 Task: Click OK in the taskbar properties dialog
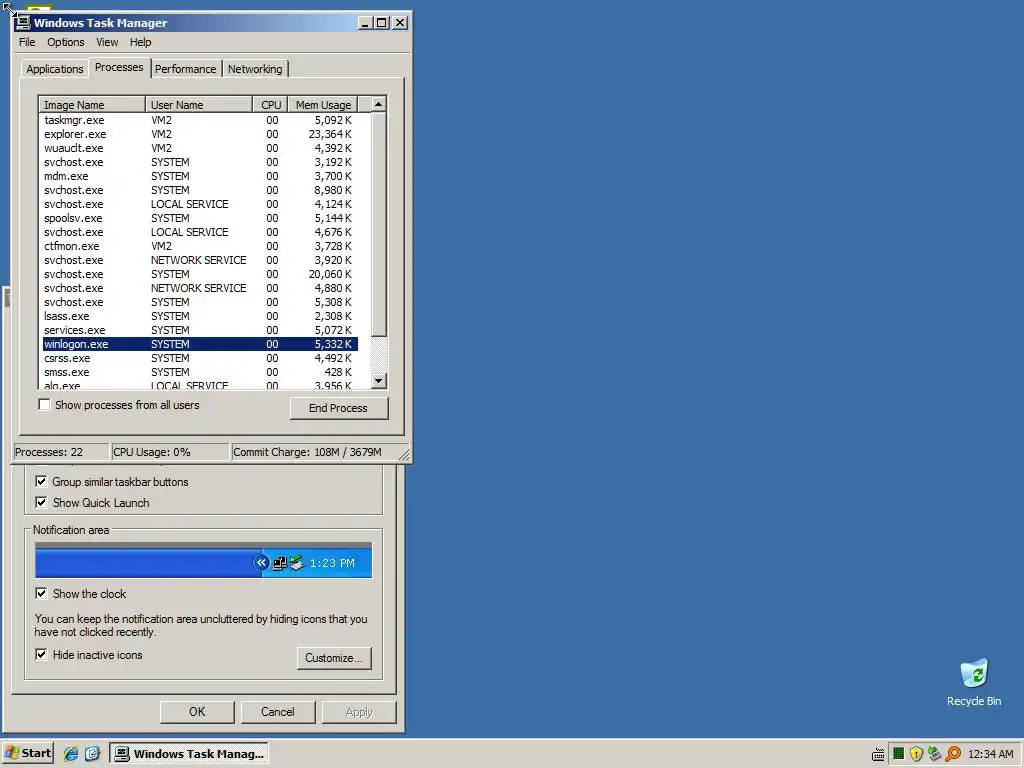[x=197, y=712]
